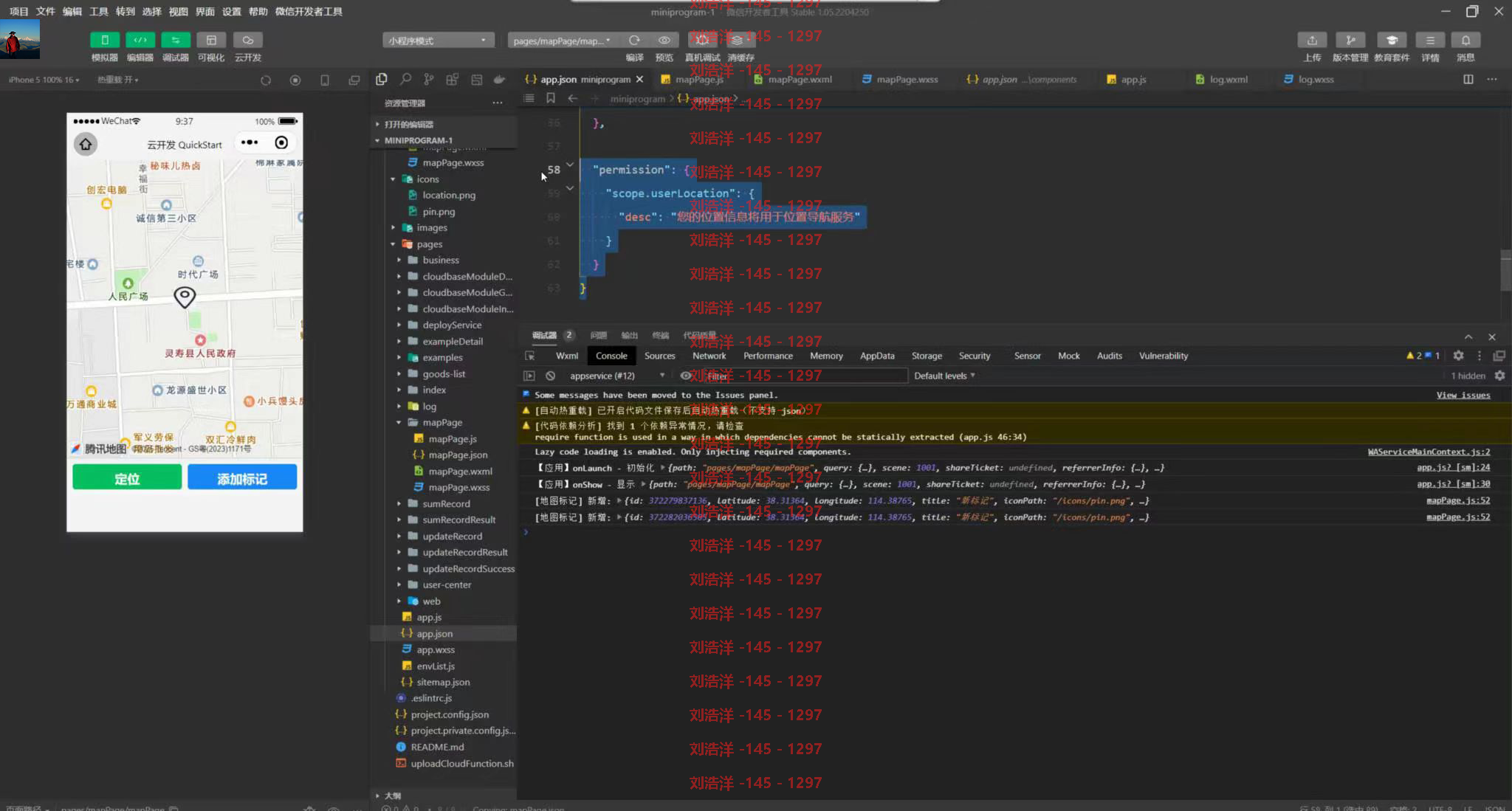Click the 定位 green button in simulator
This screenshot has width=1512, height=811.
tap(127, 478)
